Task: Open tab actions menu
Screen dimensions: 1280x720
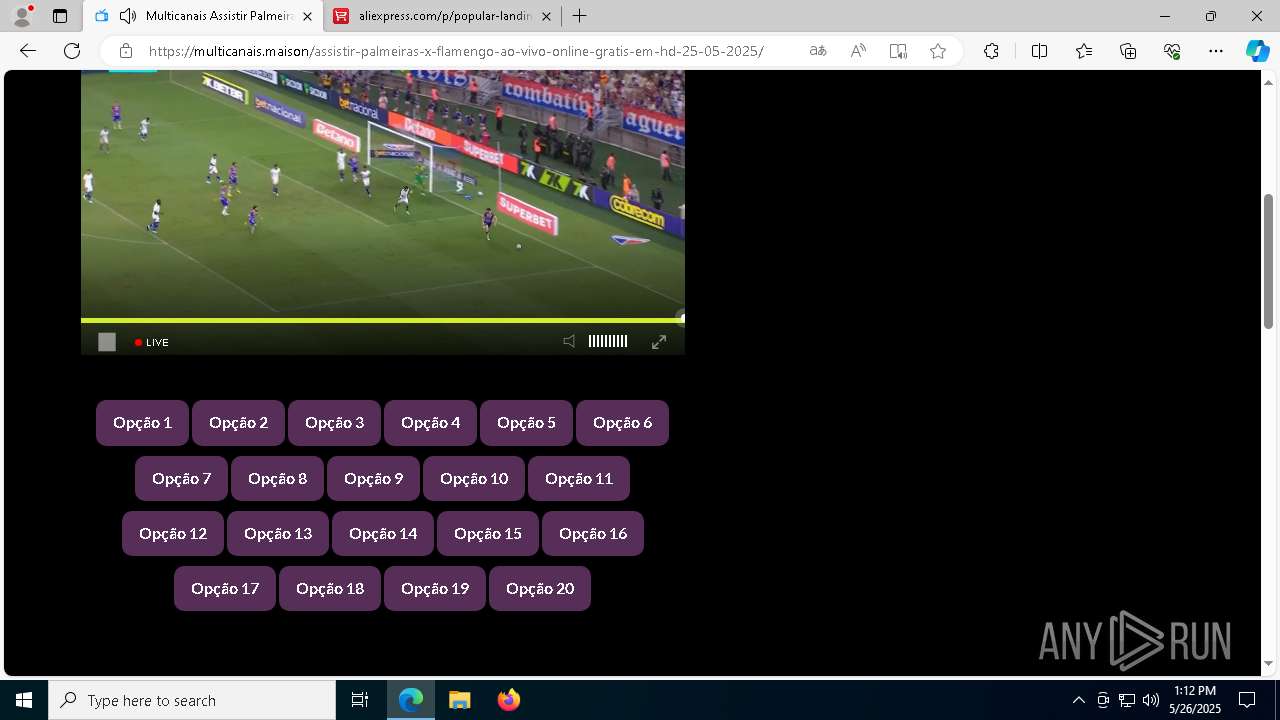Action: pos(60,16)
